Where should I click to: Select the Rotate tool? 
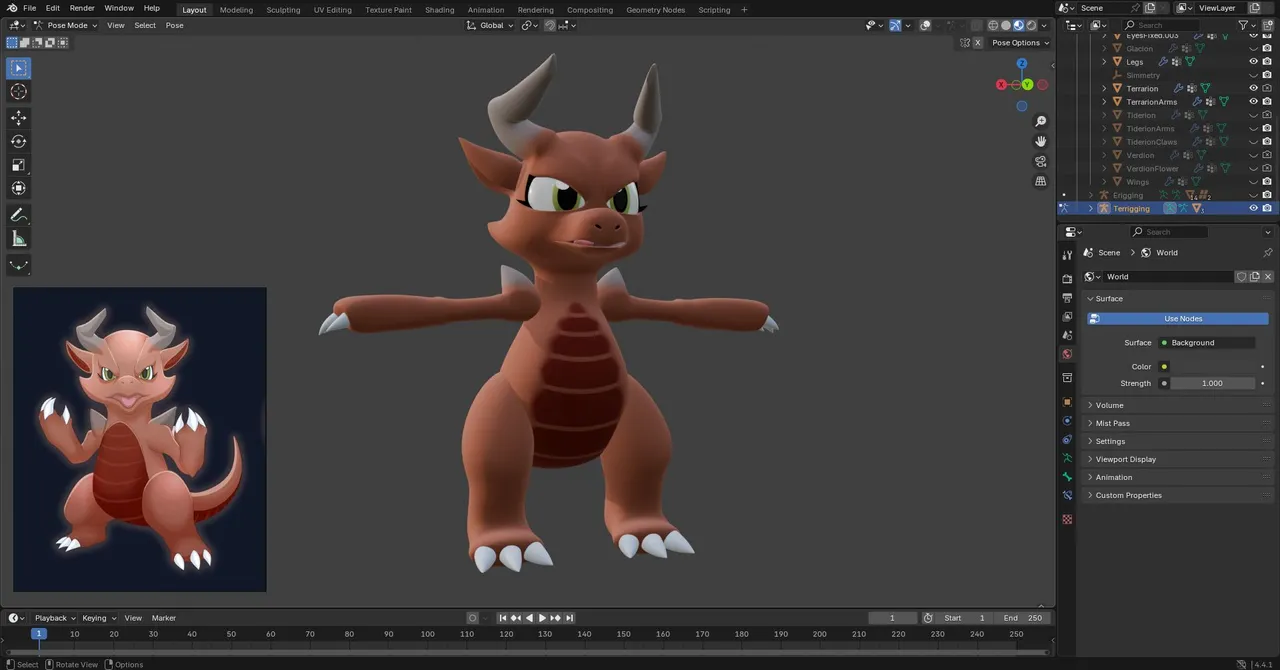19,141
